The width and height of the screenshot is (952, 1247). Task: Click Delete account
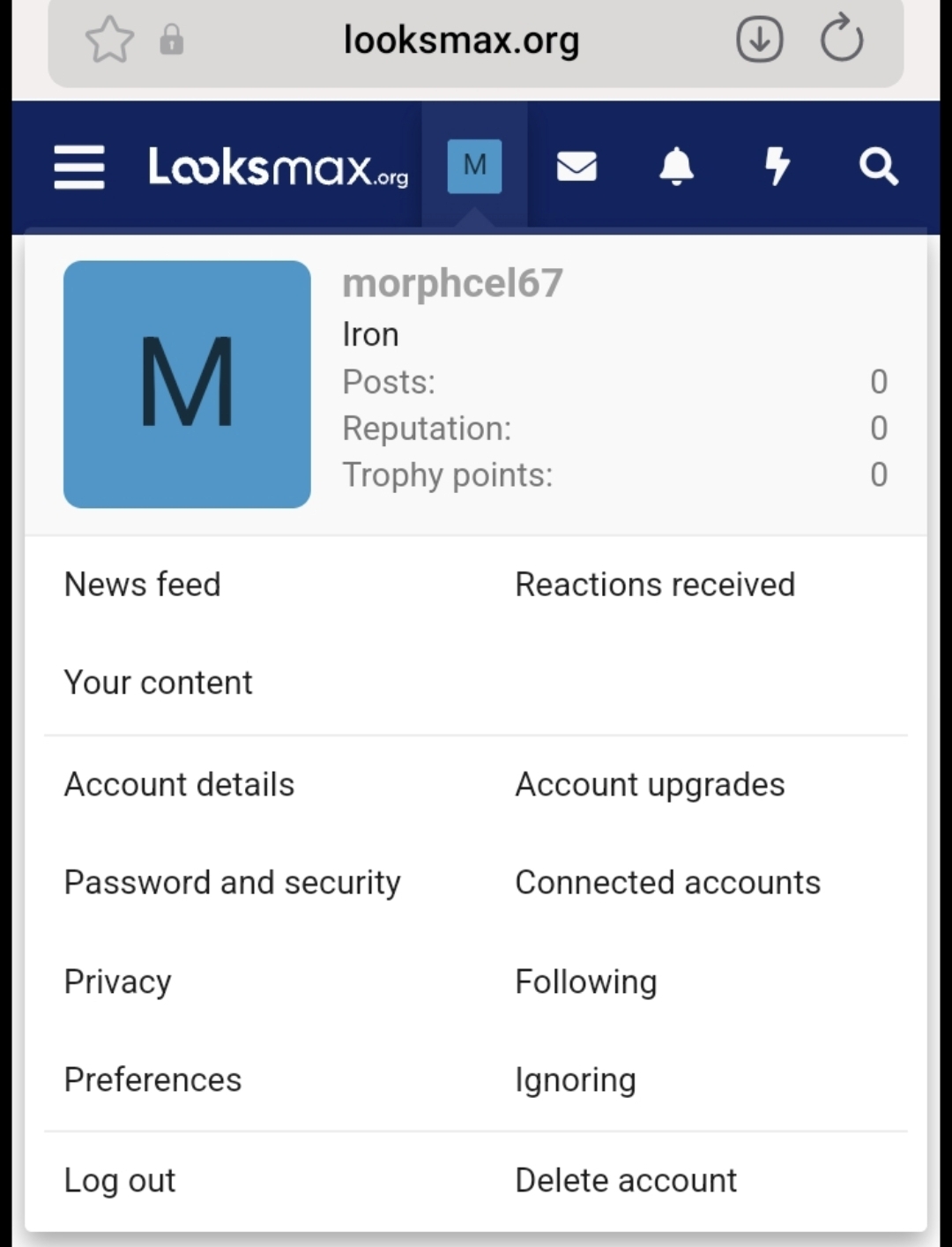[626, 1180]
